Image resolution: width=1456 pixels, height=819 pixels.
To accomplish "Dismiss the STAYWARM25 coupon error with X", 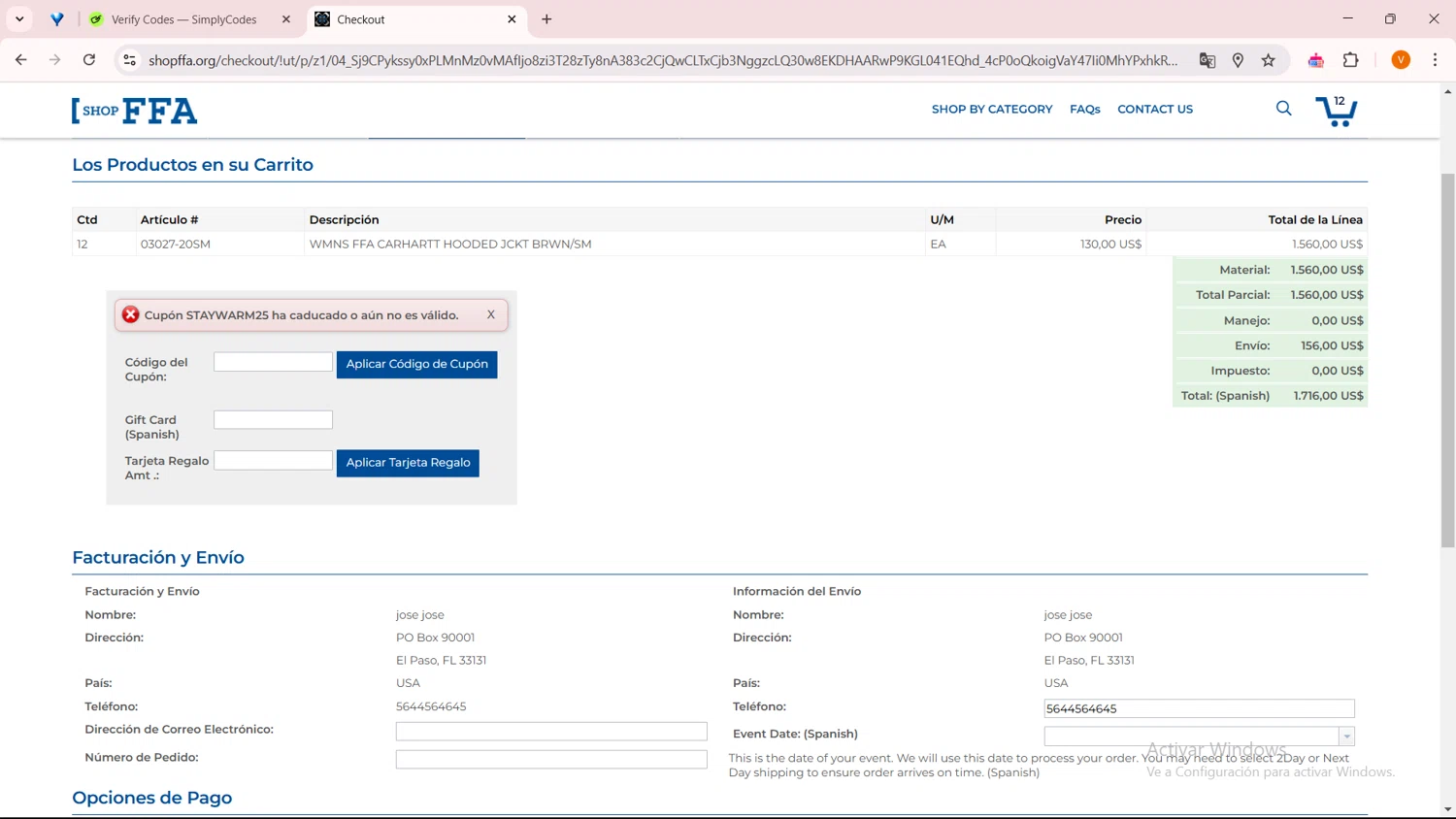I will pyautogui.click(x=490, y=314).
